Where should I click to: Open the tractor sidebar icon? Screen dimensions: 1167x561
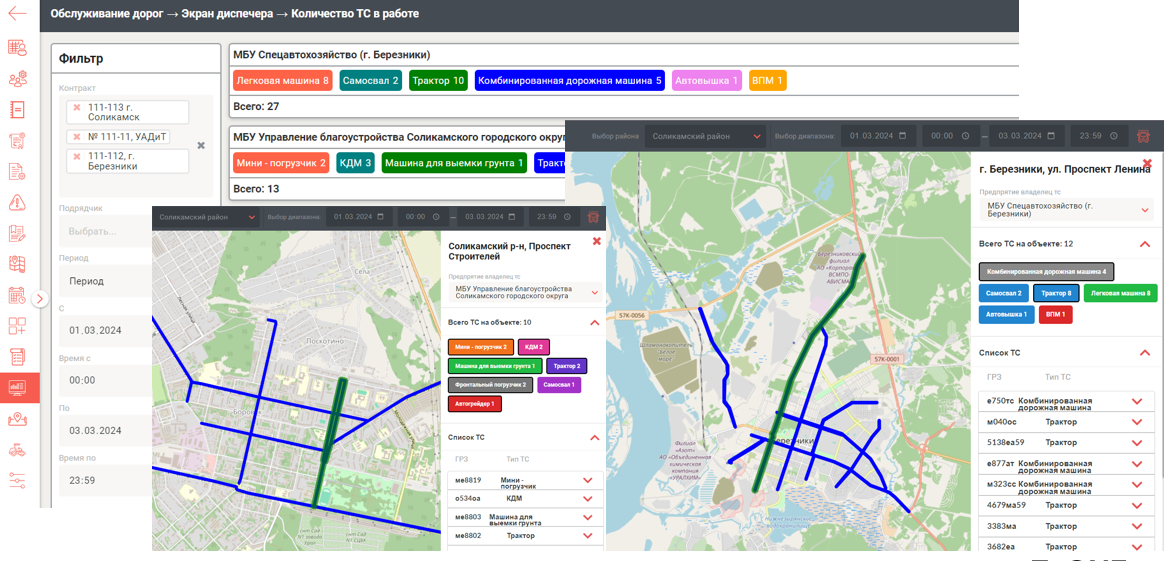[17, 450]
